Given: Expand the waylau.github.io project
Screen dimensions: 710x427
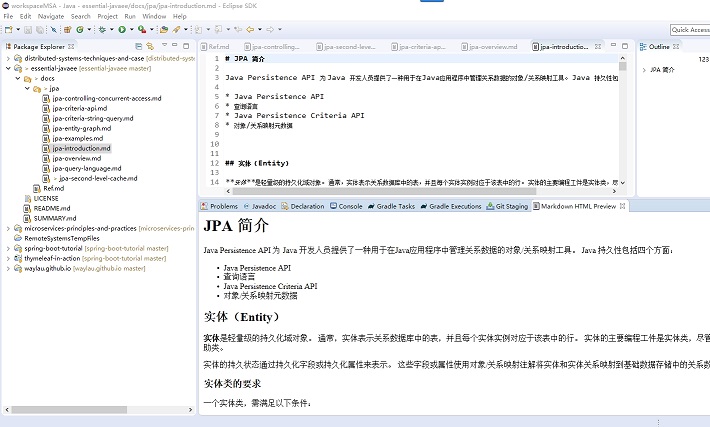Looking at the screenshot, I should coord(8,268).
